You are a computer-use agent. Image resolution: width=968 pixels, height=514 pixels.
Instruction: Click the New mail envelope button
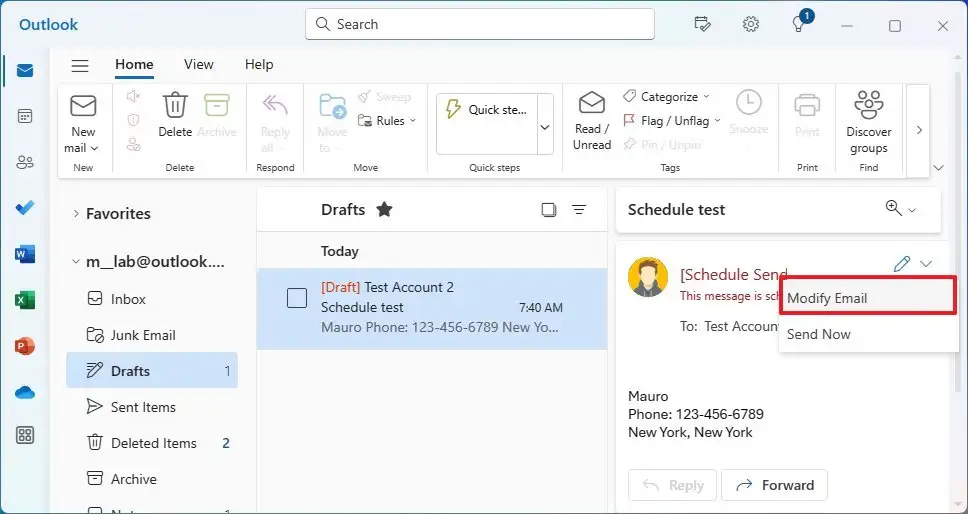83,106
